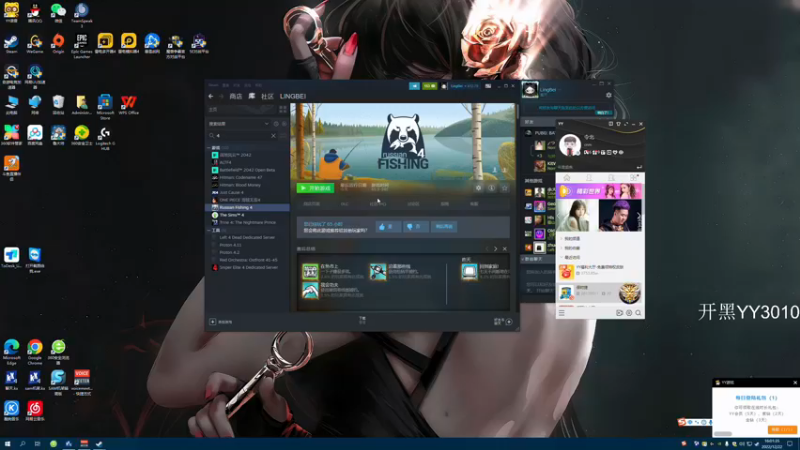Toggle the ready-to-play filter icon

click(x=284, y=123)
